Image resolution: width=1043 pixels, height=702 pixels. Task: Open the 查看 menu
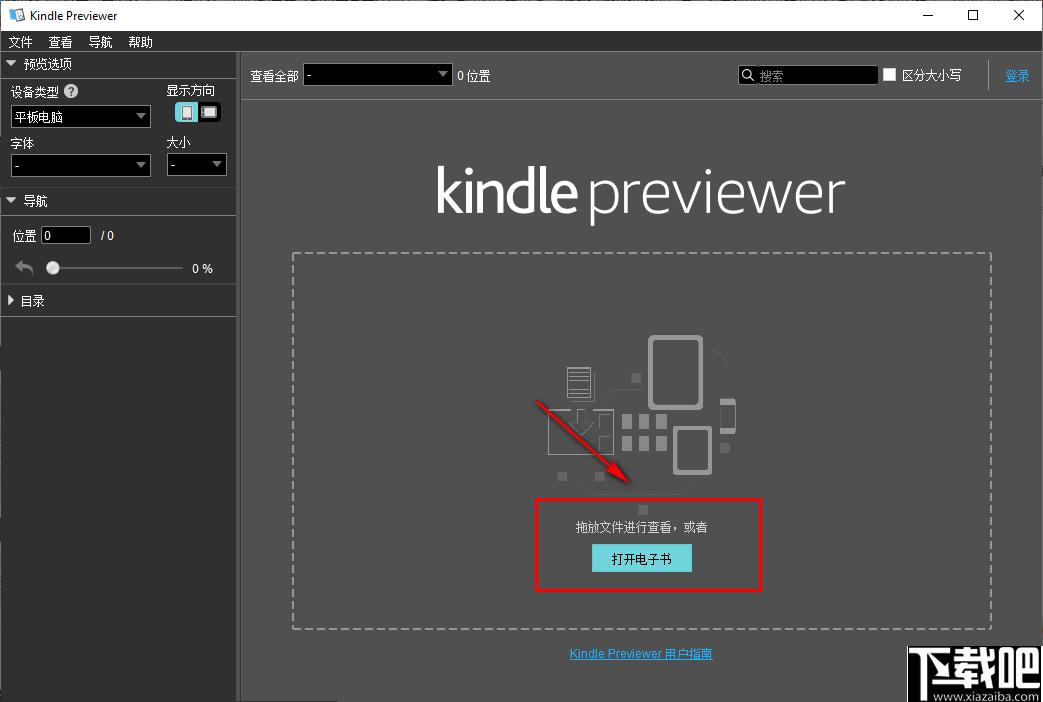60,42
